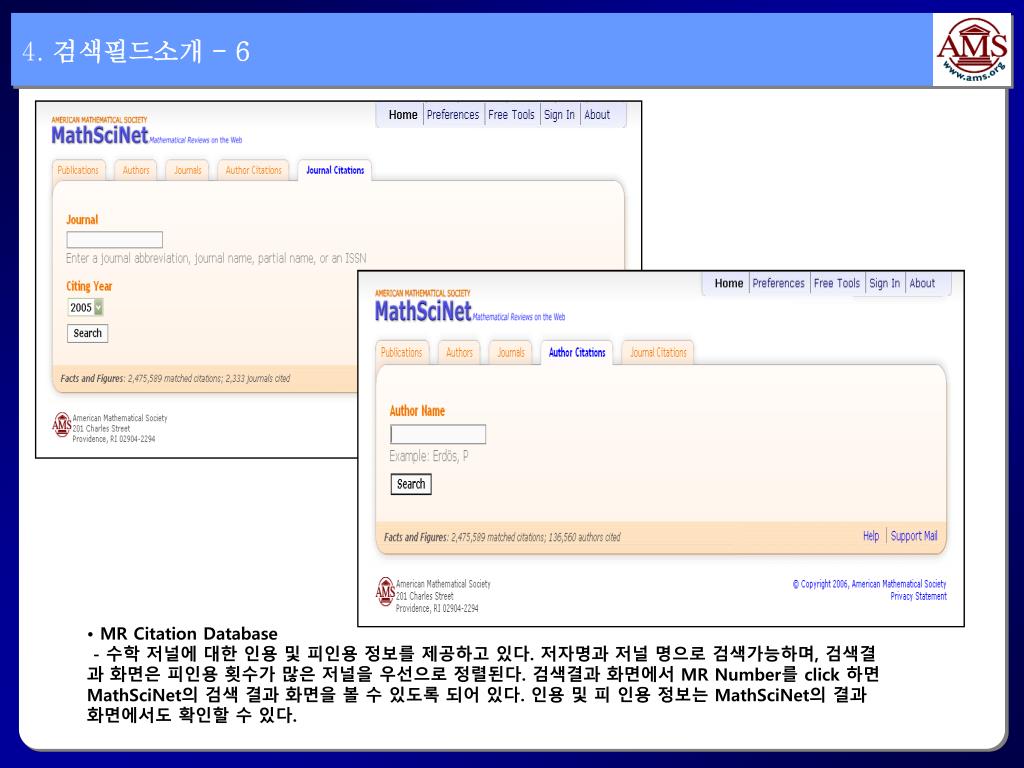
Task: Click AMS footer logo in Journal Citations window
Action: tap(61, 424)
